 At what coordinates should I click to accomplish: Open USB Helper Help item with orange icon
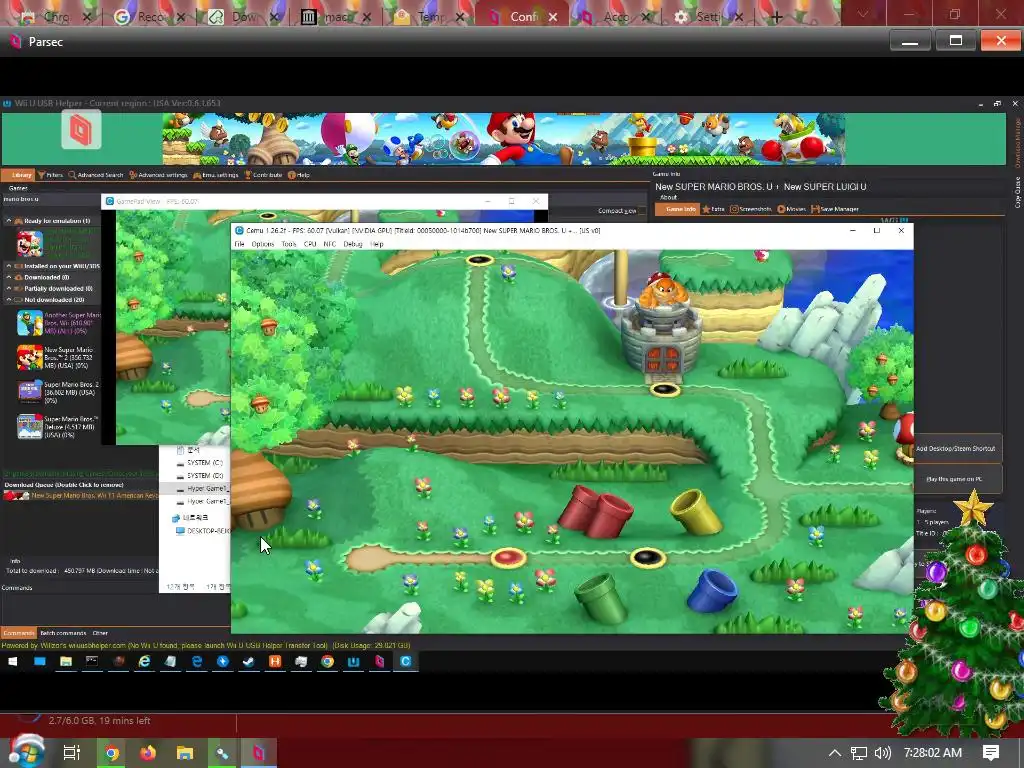pos(299,175)
